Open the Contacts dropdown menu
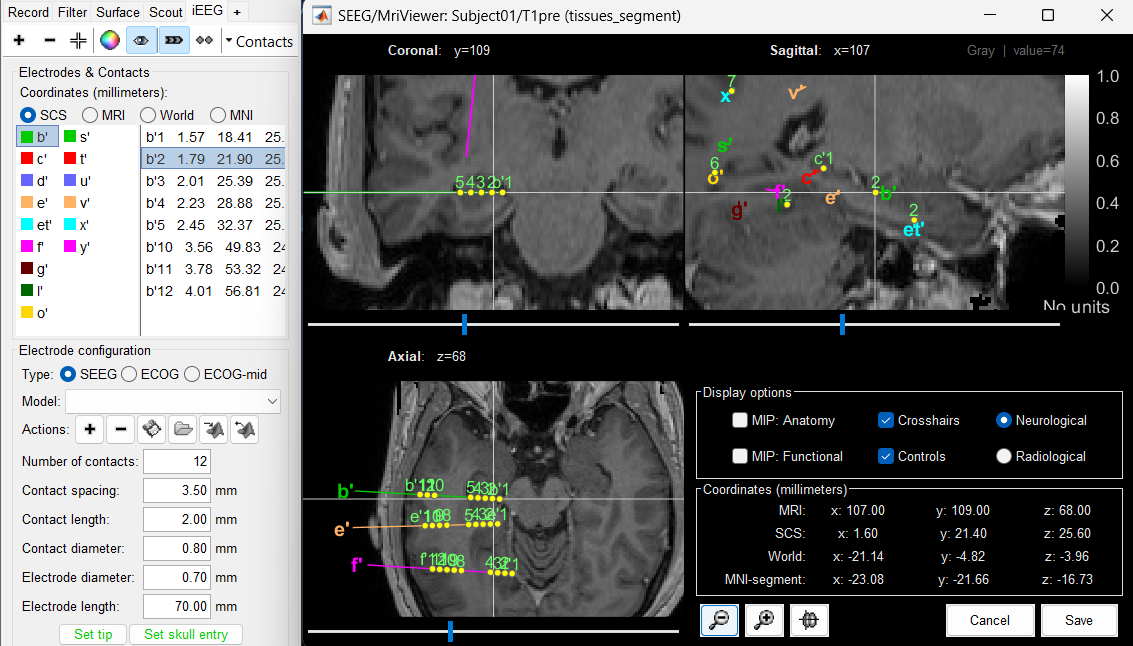This screenshot has height=646, width=1133. 258,41
